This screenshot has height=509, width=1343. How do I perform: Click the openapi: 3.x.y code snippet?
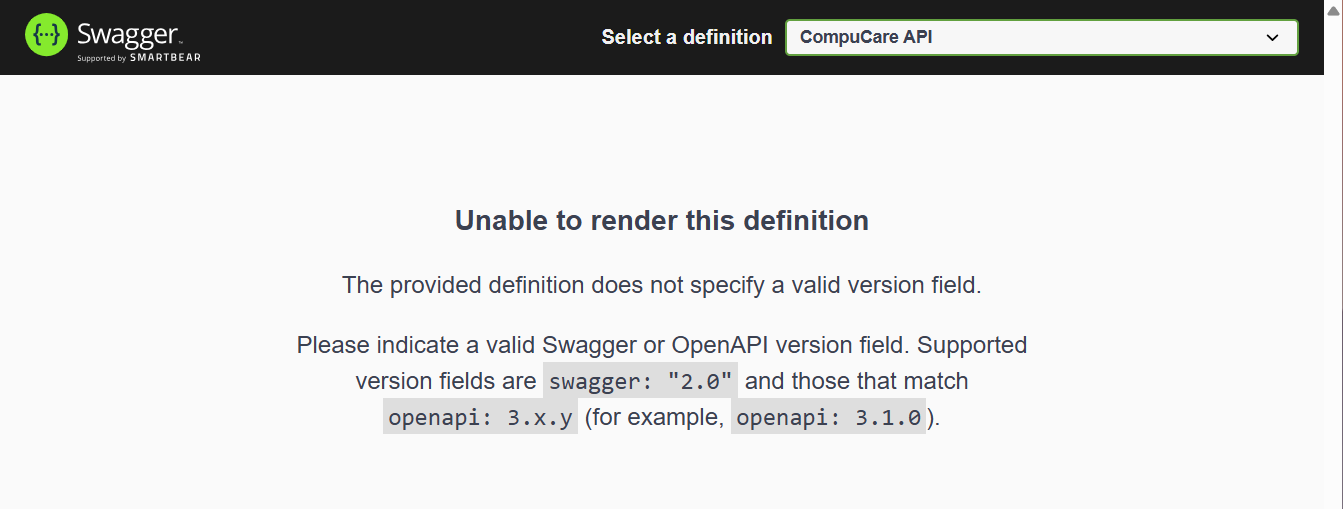click(x=480, y=417)
